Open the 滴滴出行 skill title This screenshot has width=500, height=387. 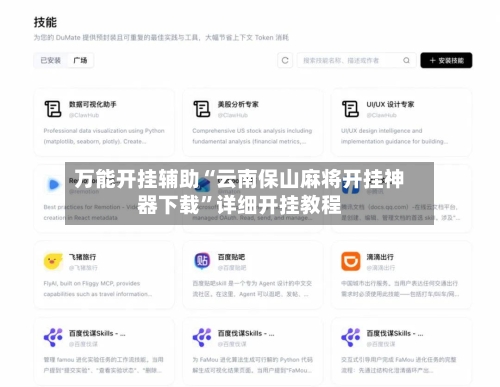pos(380,257)
